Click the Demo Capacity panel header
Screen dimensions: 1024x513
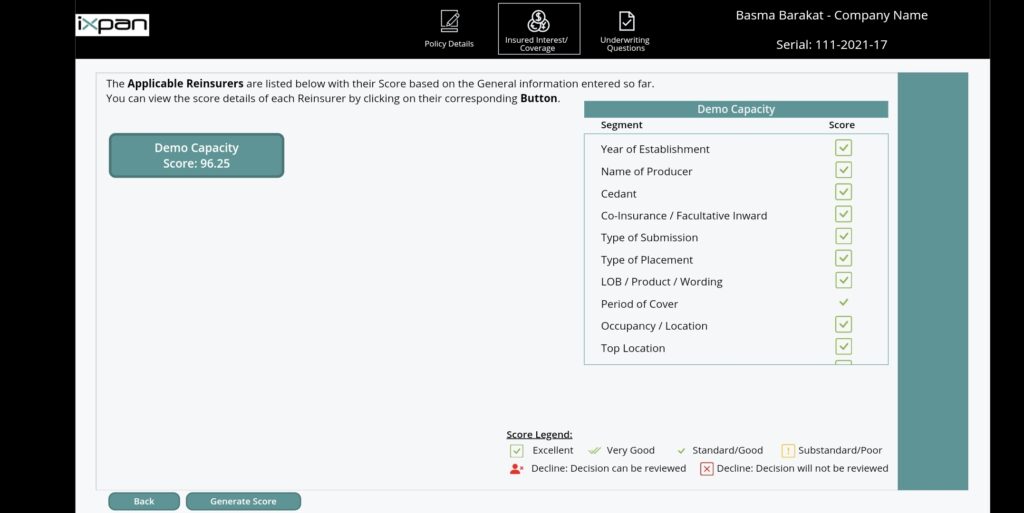735,110
